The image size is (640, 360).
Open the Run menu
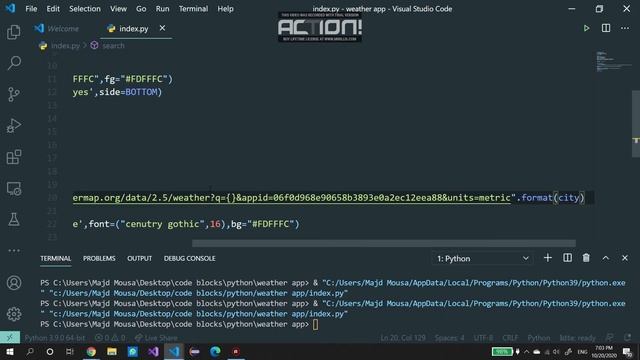pyautogui.click(x=162, y=9)
